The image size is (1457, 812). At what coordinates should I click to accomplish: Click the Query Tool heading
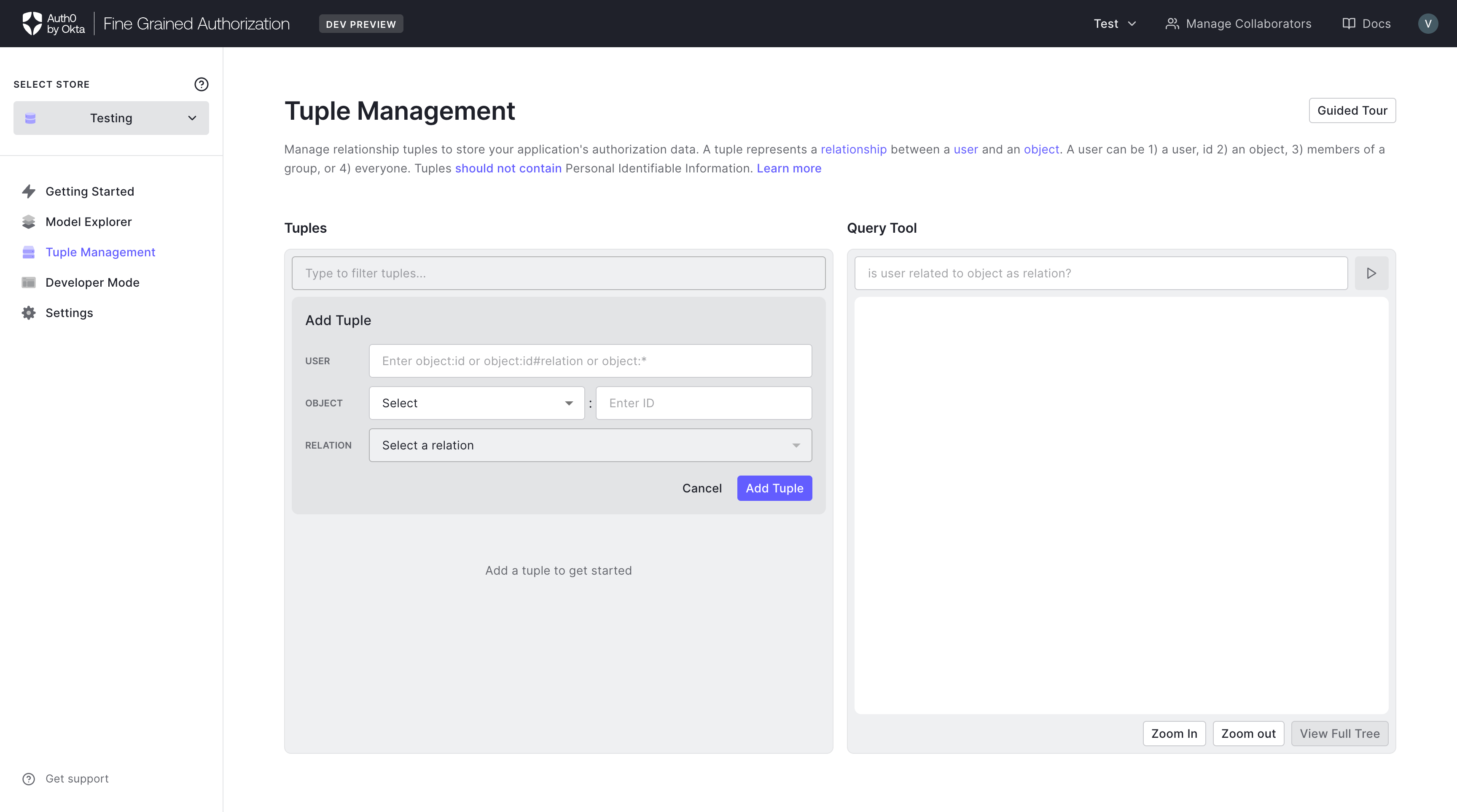(x=882, y=228)
